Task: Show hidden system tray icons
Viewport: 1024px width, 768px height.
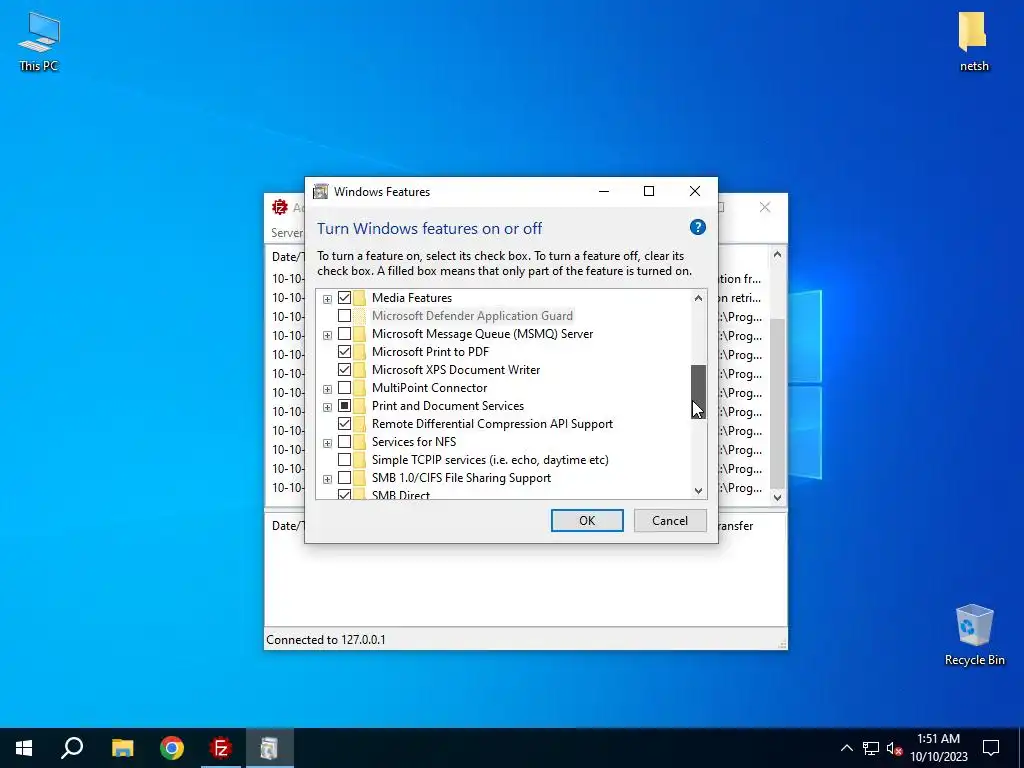Action: (846, 748)
